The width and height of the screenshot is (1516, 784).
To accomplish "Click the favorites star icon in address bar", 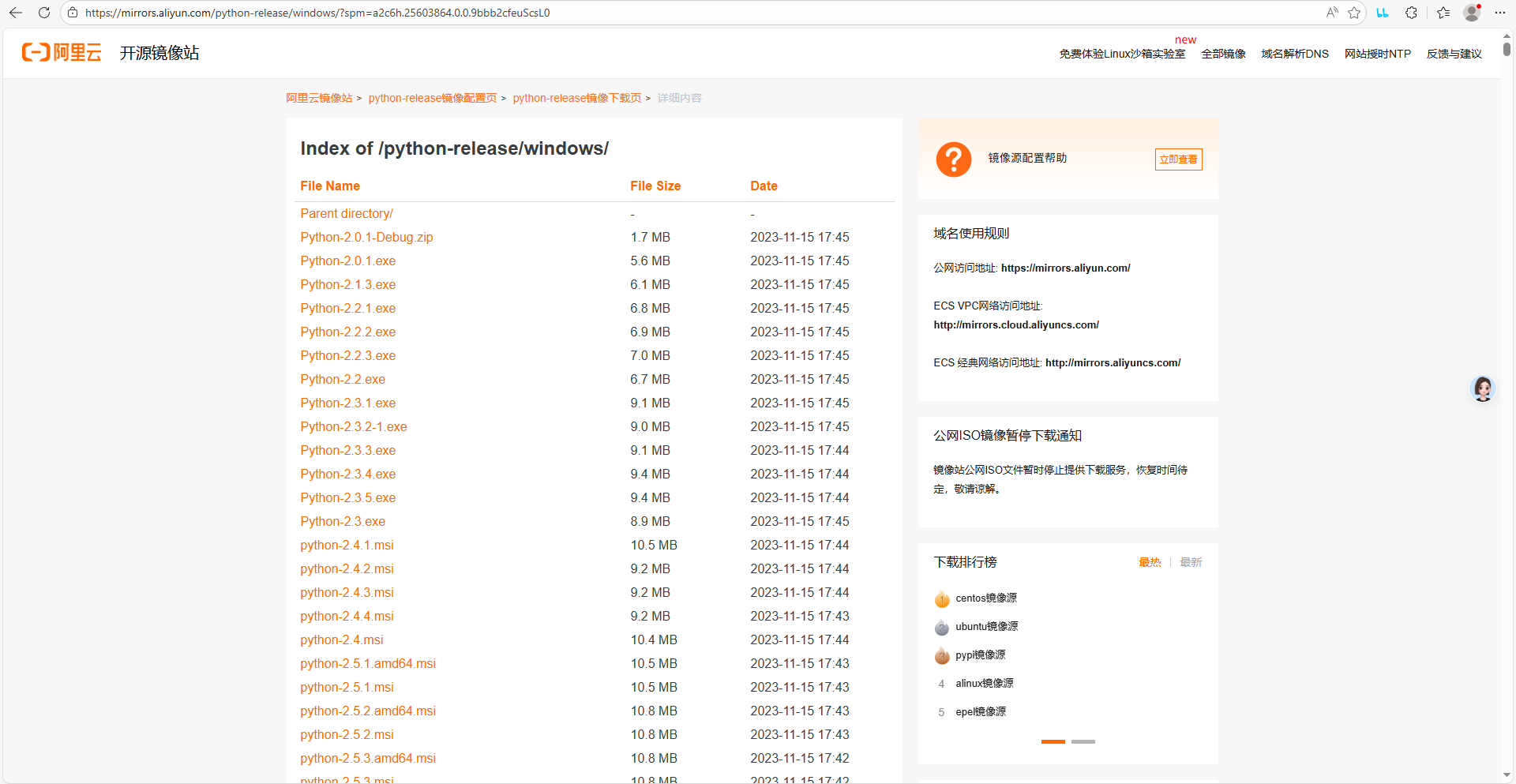I will (x=1354, y=13).
